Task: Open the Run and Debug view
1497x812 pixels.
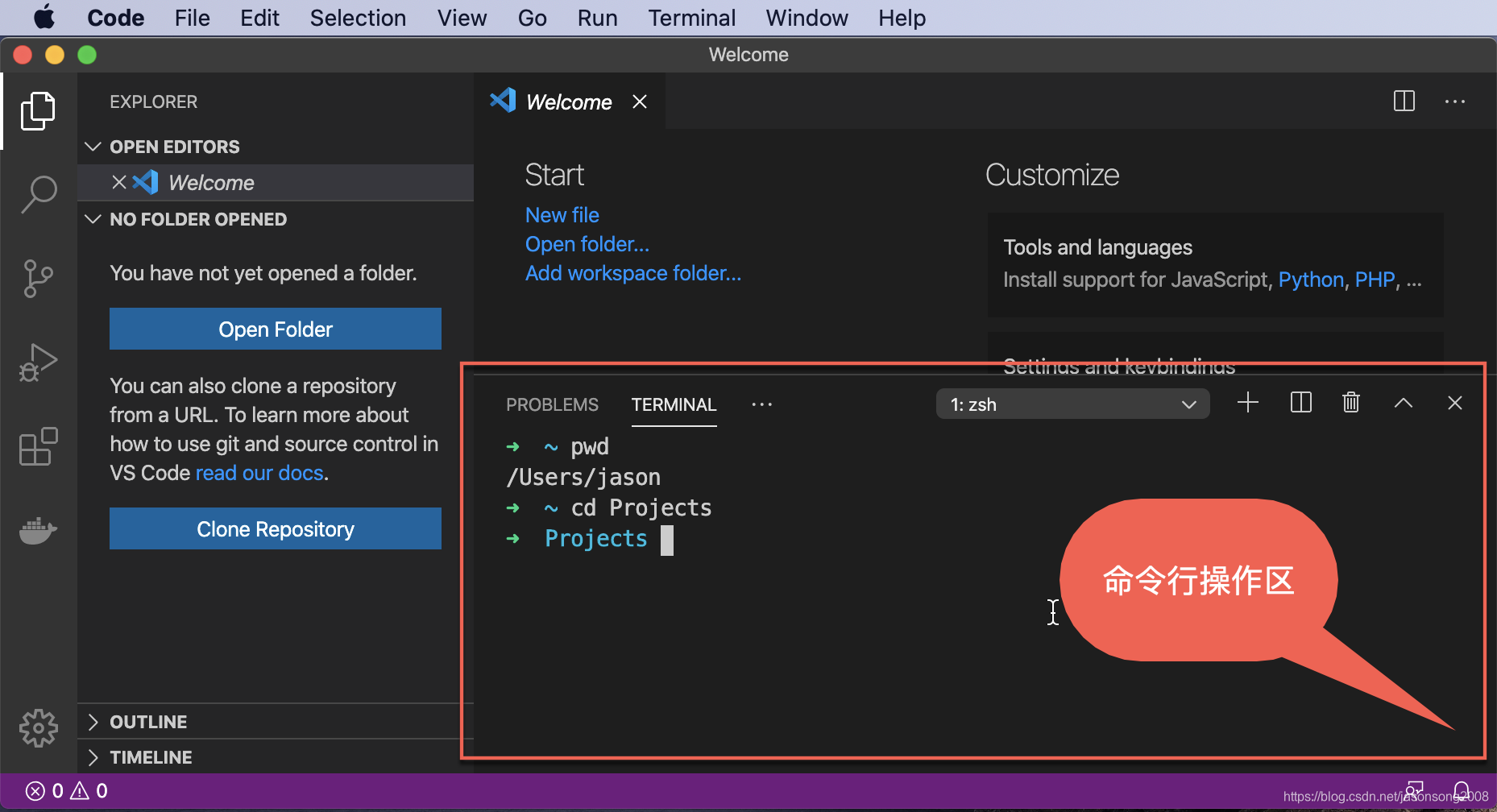Action: tap(38, 362)
